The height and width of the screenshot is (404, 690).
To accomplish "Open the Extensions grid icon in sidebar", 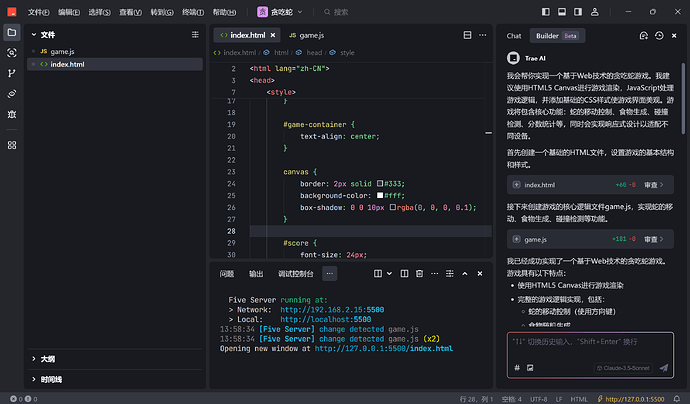I will pos(12,145).
